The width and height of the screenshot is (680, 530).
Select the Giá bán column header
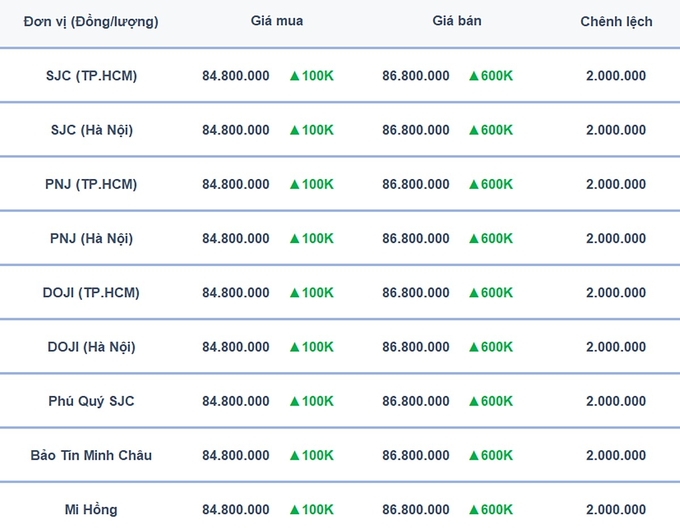click(x=457, y=21)
